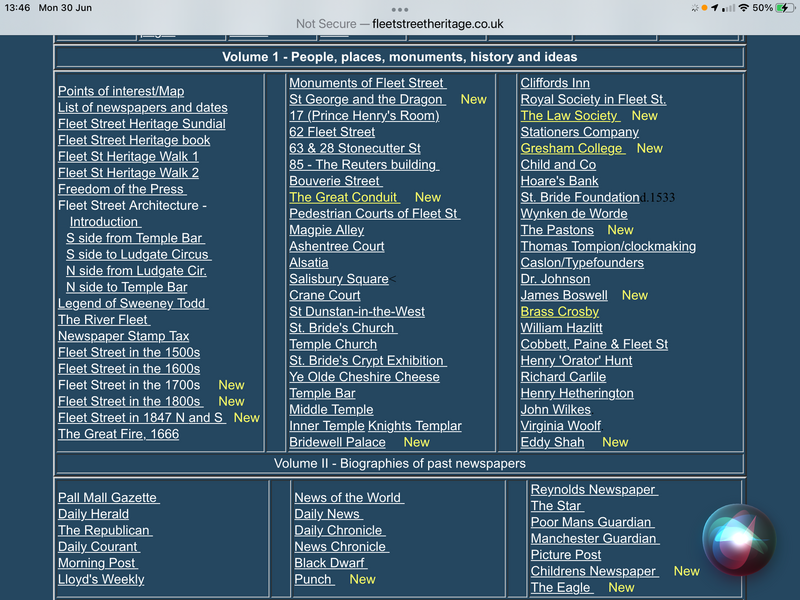The width and height of the screenshot is (800, 600).
Task: Open James Boswell link
Action: [x=564, y=295]
